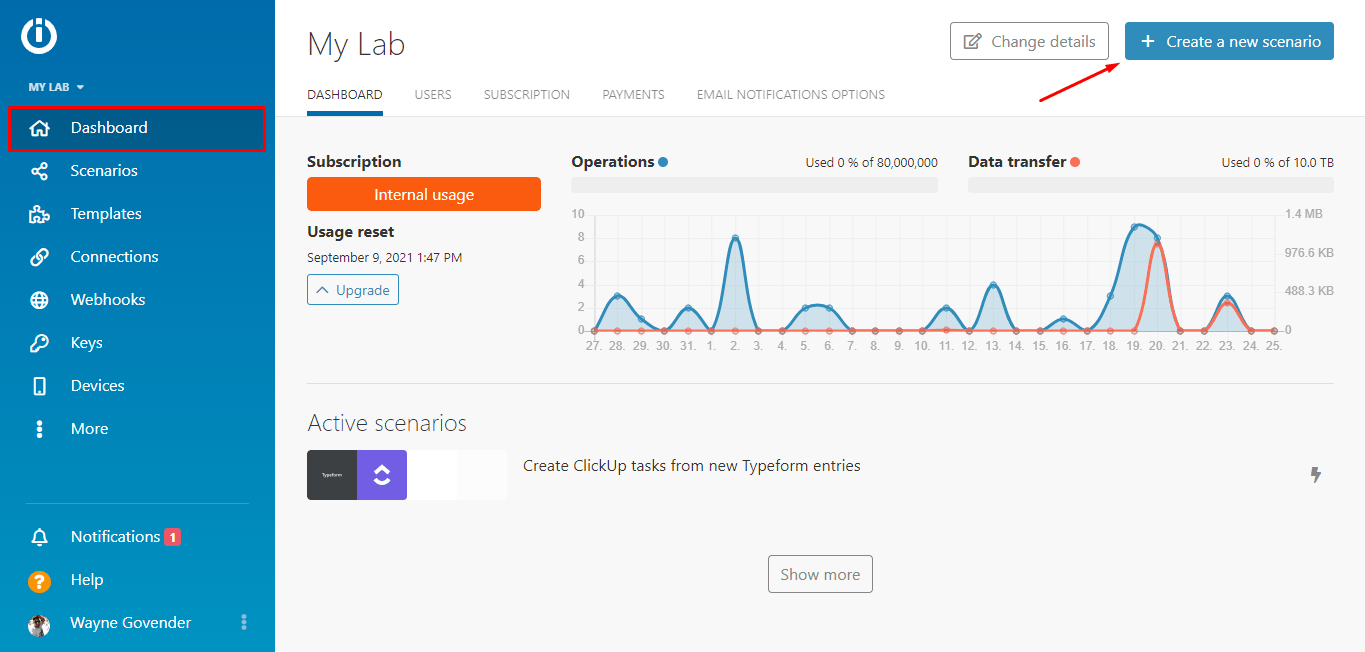Viewport: 1365px width, 652px height.
Task: Click the Integromat logo icon
Action: pos(39,36)
